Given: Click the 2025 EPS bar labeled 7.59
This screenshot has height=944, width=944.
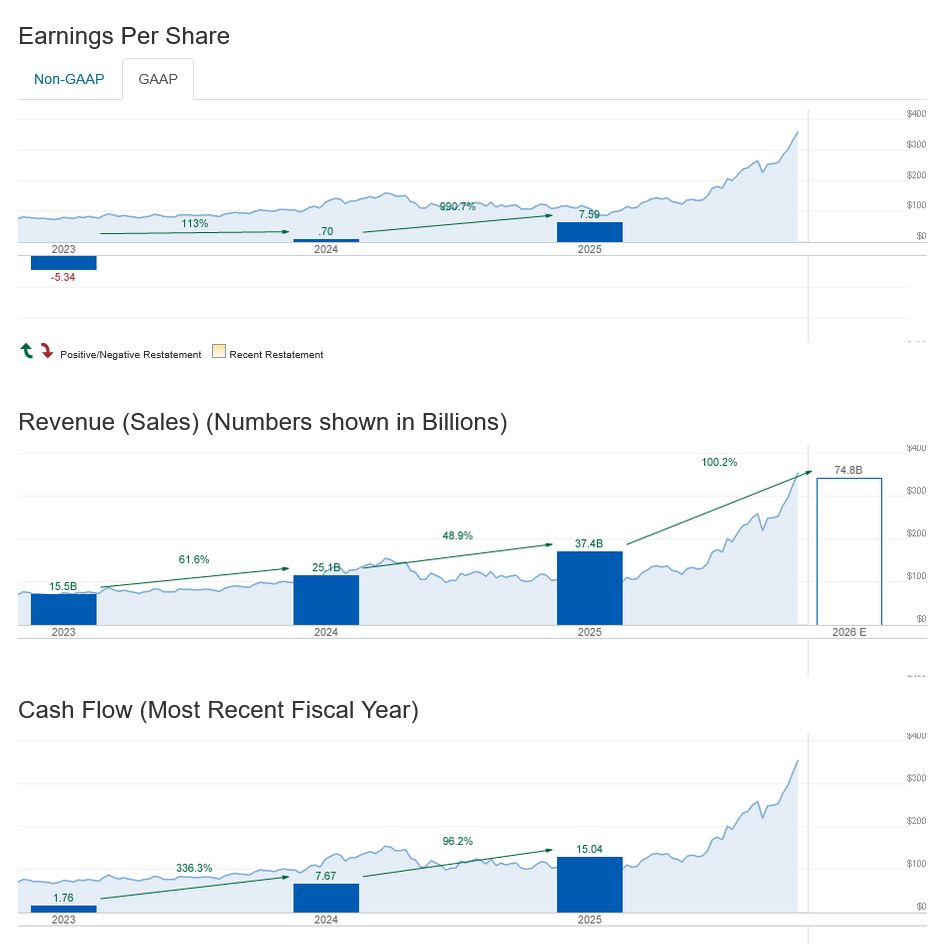Looking at the screenshot, I should (590, 232).
